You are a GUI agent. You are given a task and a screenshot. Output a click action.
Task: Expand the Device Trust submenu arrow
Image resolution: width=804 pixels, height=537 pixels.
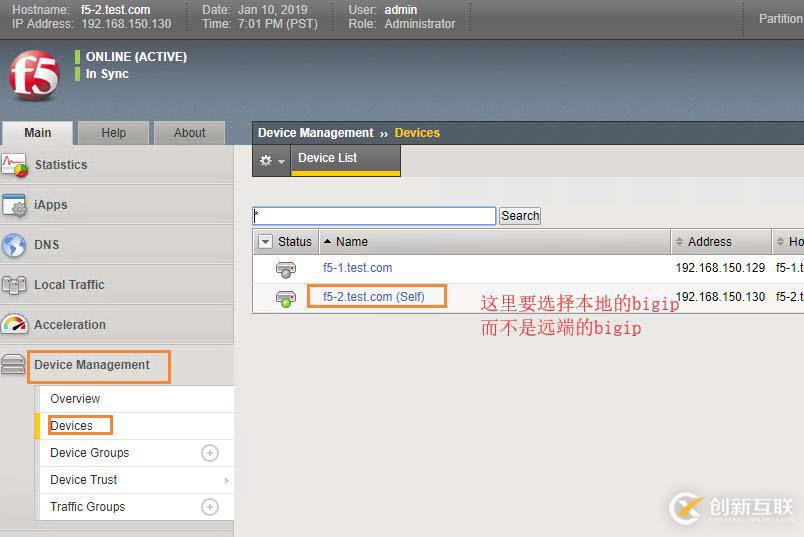pos(227,481)
